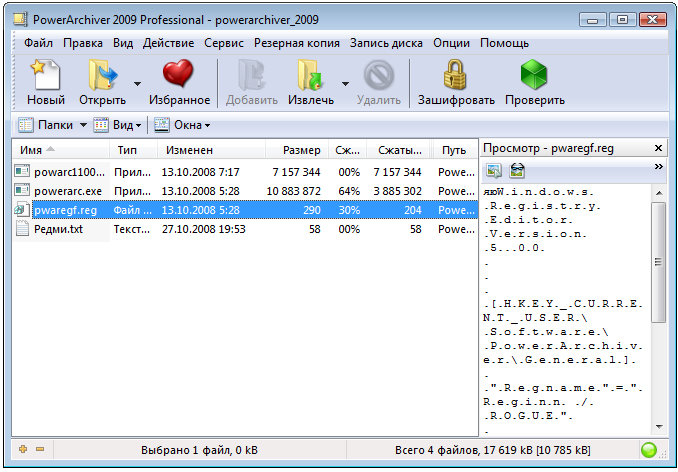Sort by the Путь column header
The width and height of the screenshot is (678, 472).
click(454, 150)
